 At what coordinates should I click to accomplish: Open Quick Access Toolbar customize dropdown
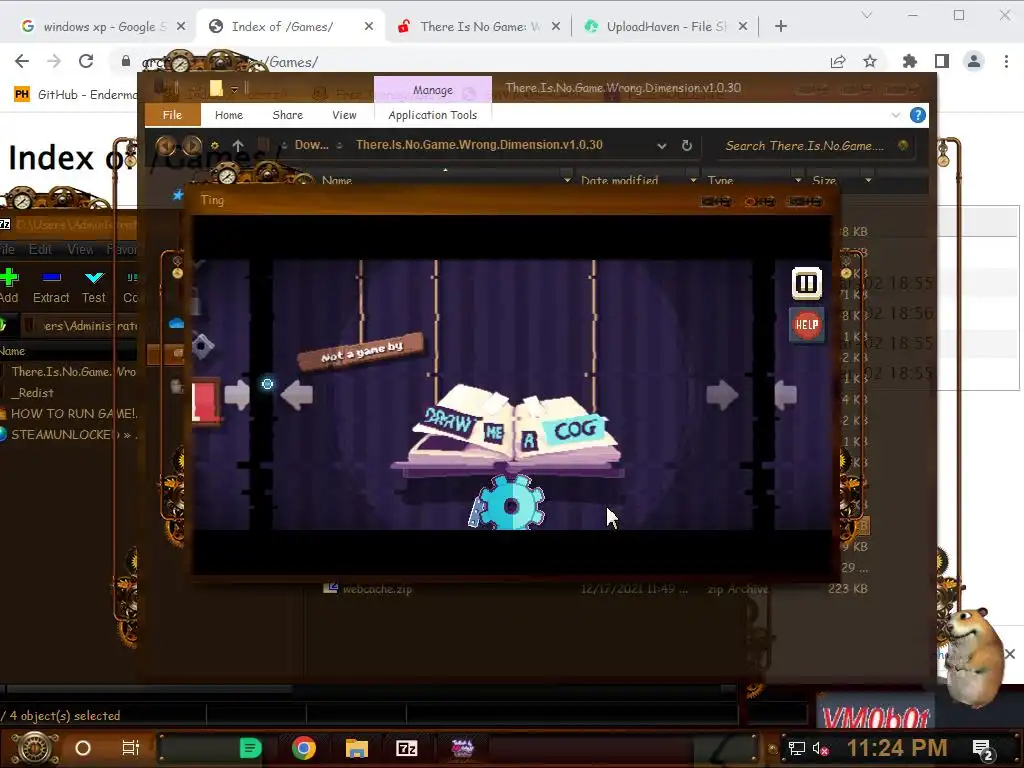click(234, 89)
